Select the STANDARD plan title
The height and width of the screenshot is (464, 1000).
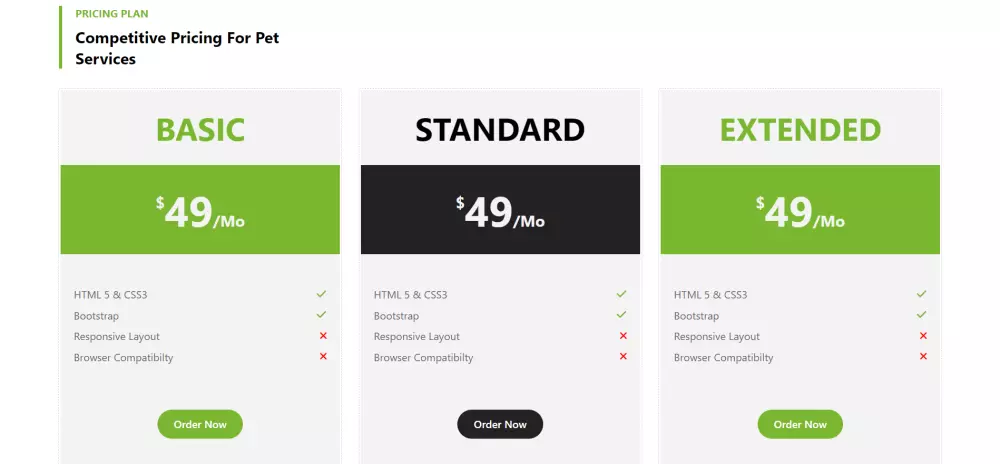point(500,130)
